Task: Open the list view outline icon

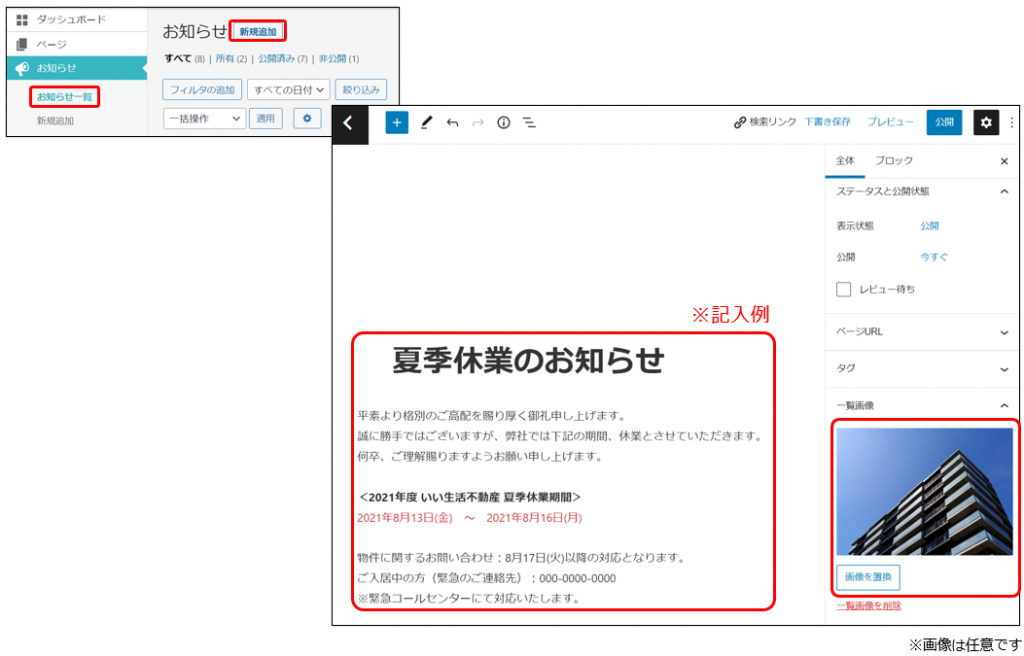Action: [529, 123]
